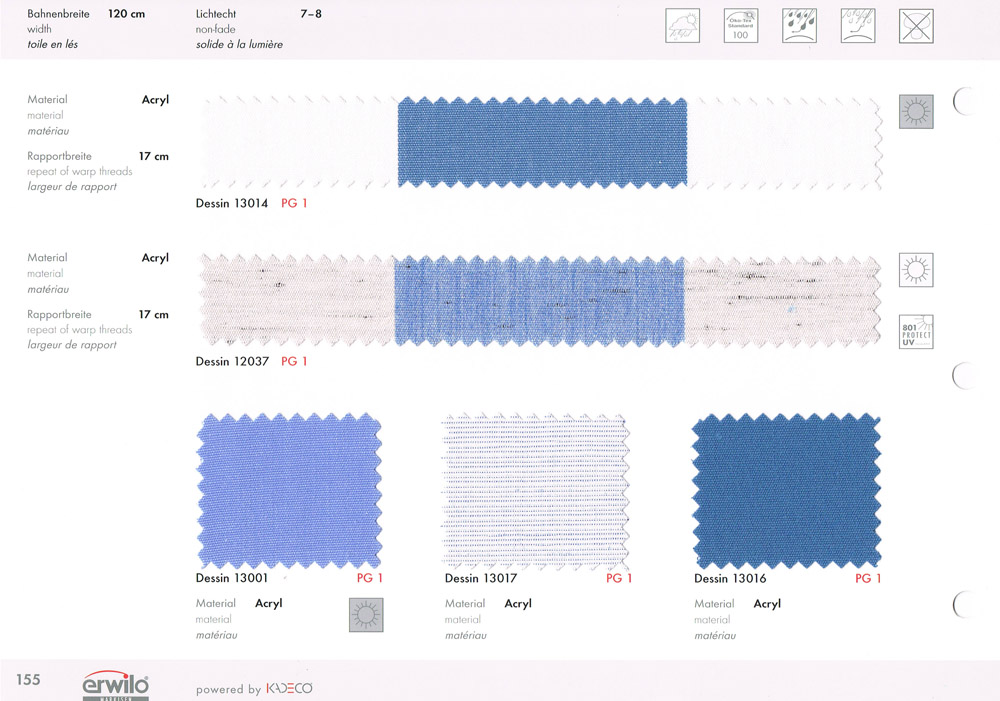The height and width of the screenshot is (701, 1000).
Task: Choose the white striped Dessin 13017 swatch
Action: [x=536, y=491]
